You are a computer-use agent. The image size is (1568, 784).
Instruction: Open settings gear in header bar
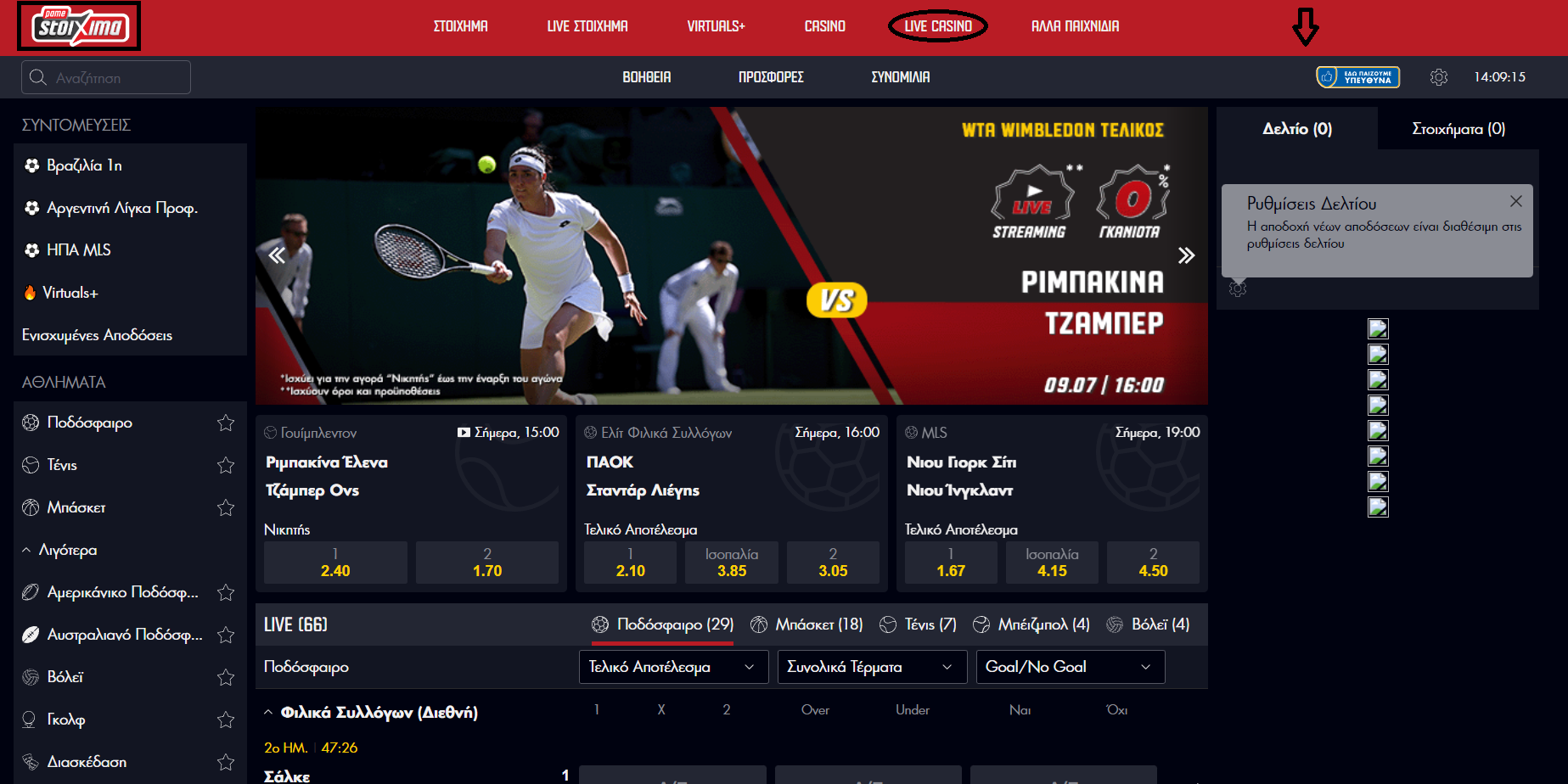coord(1438,77)
